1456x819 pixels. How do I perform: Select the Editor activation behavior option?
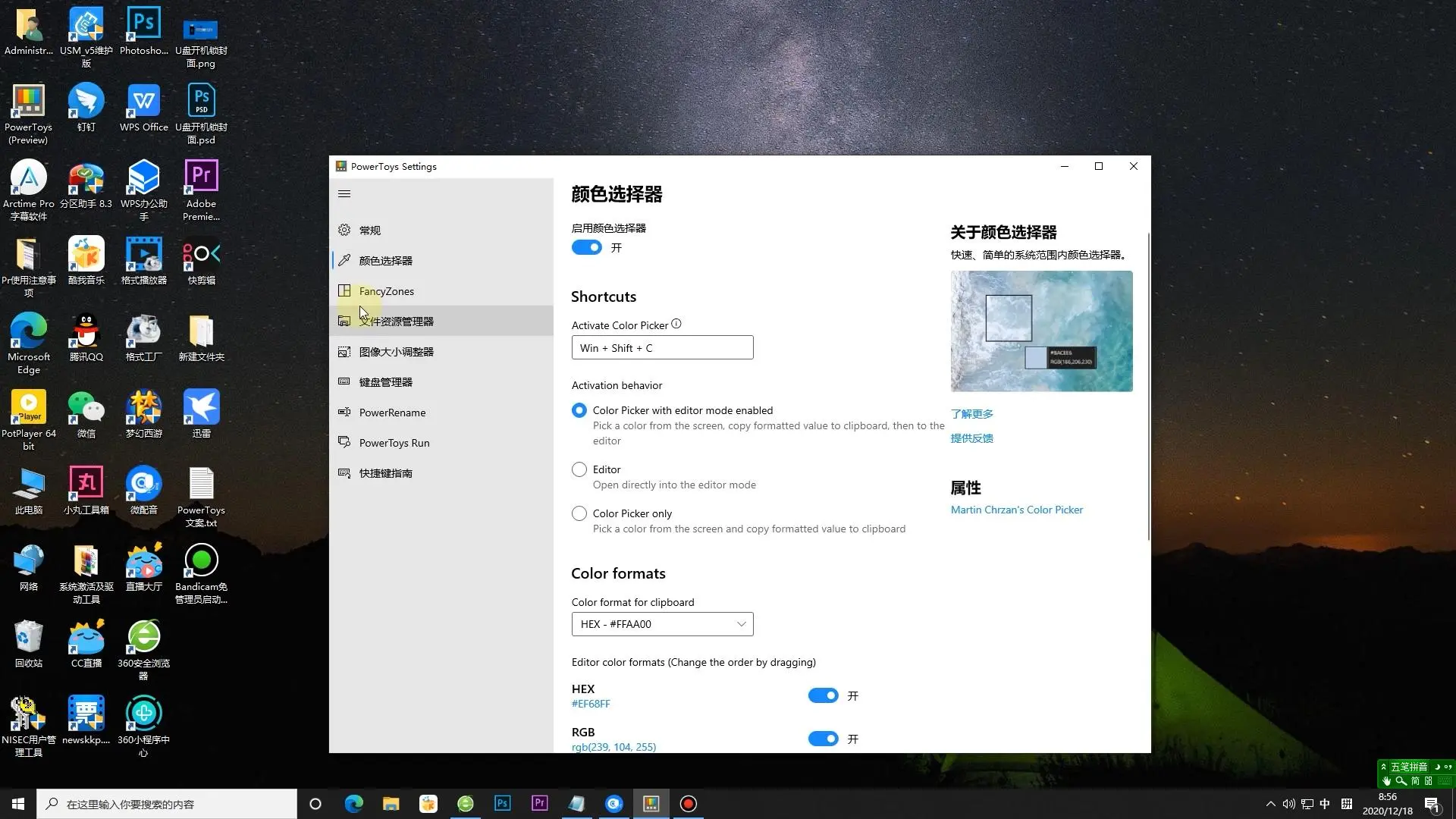(x=579, y=469)
